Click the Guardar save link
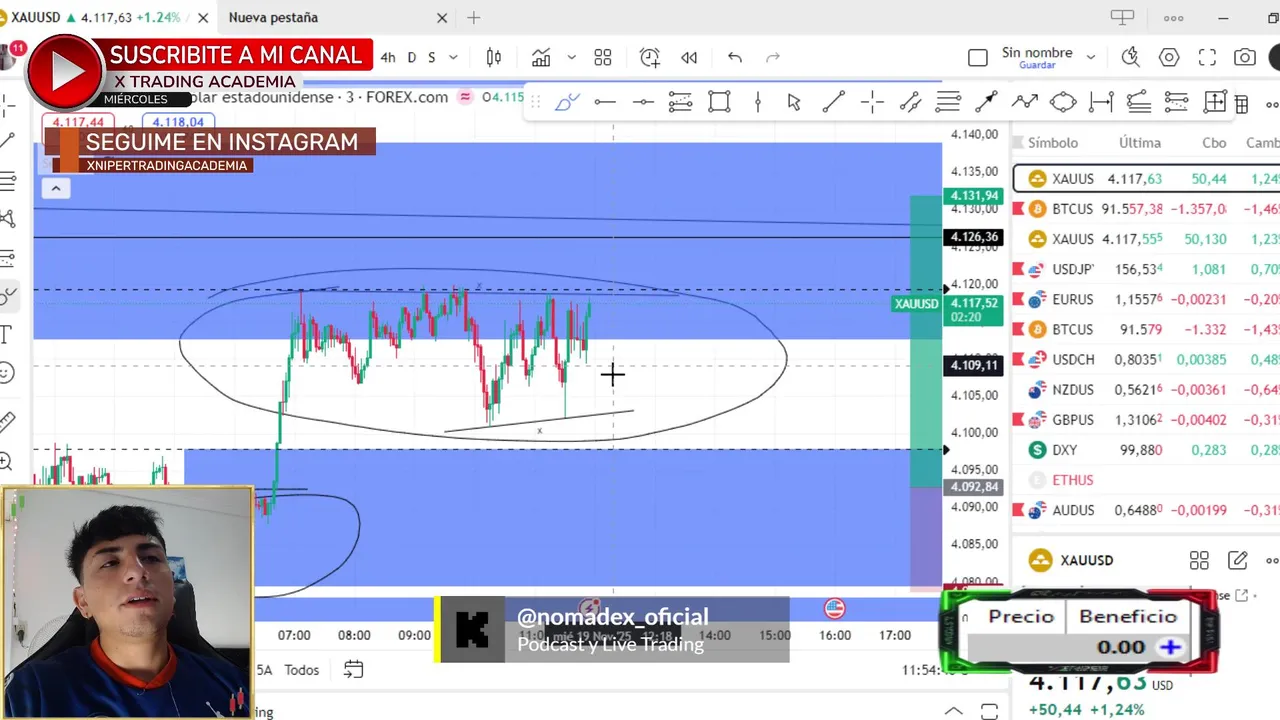 [x=1037, y=65]
